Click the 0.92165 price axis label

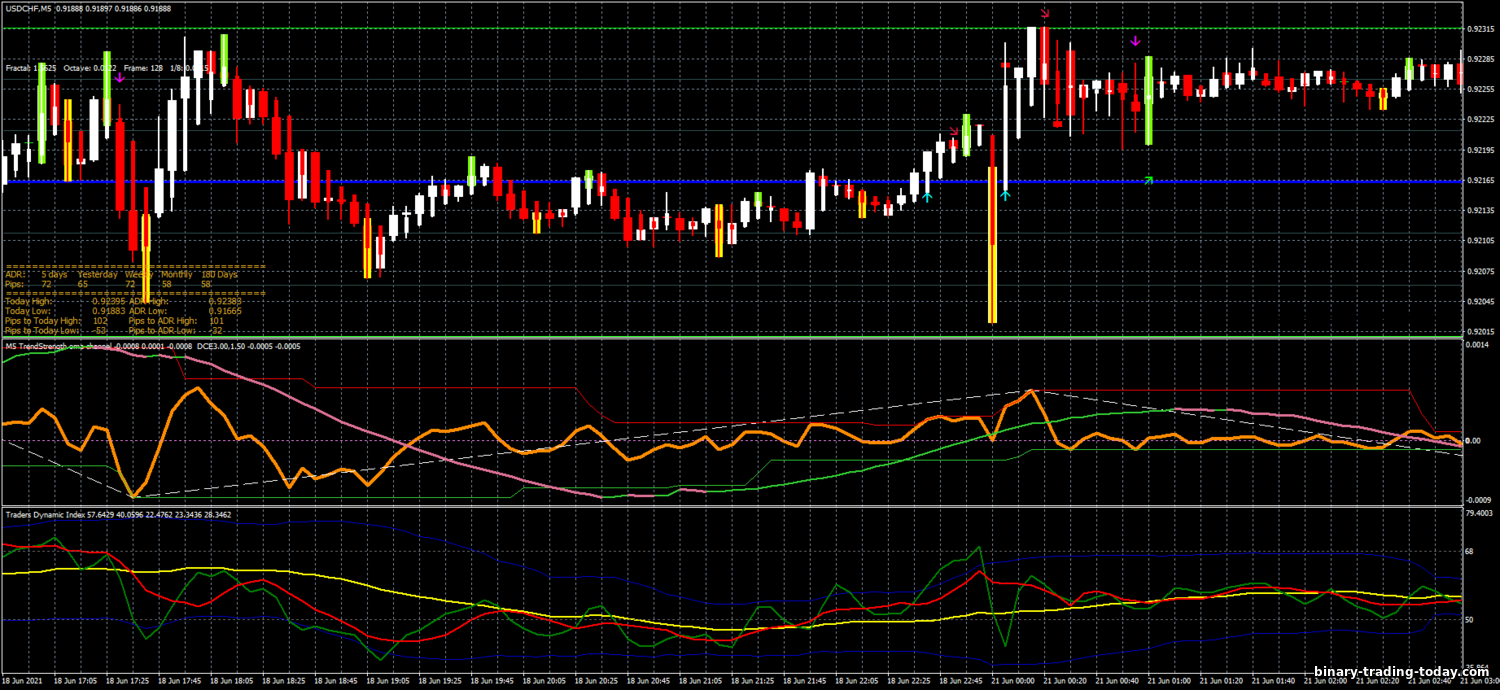coord(1480,181)
